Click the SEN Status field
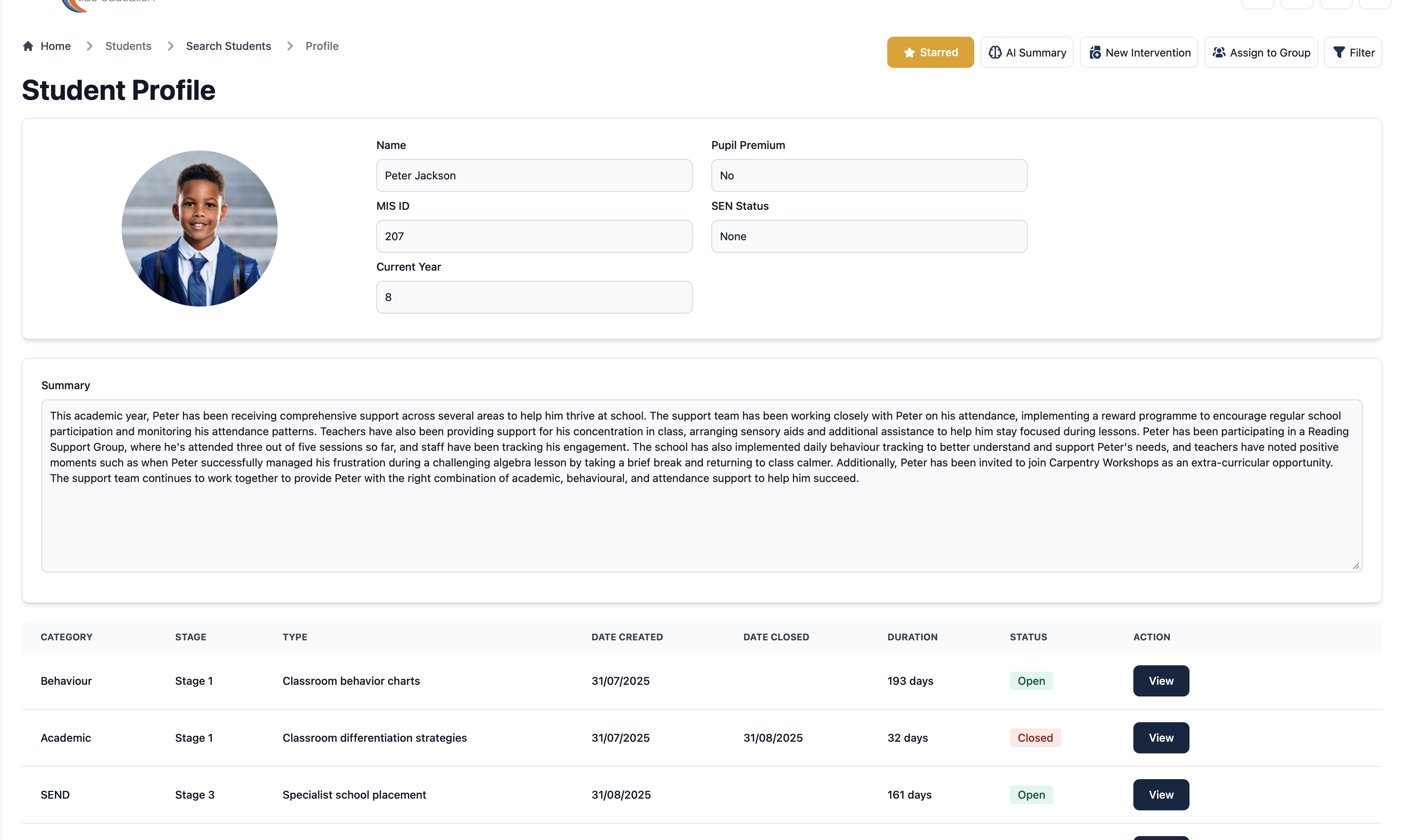The height and width of the screenshot is (840, 1404). tap(868, 237)
